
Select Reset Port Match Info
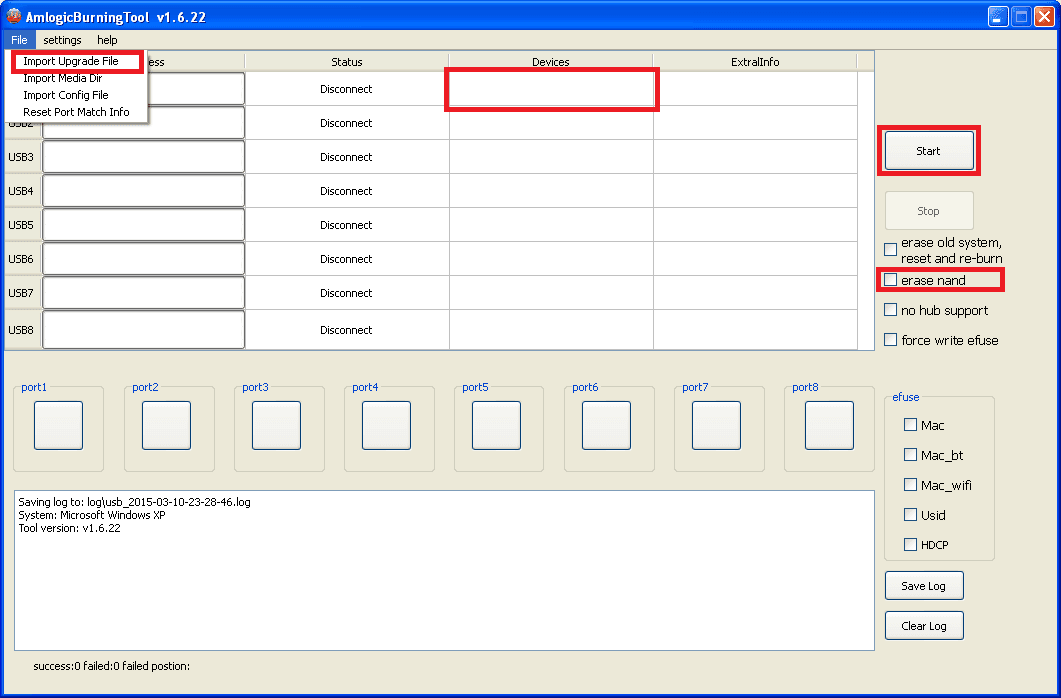coord(76,112)
